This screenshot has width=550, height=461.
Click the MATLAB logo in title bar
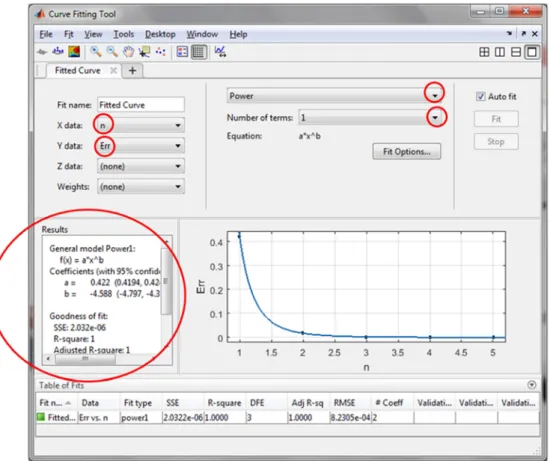(x=40, y=14)
